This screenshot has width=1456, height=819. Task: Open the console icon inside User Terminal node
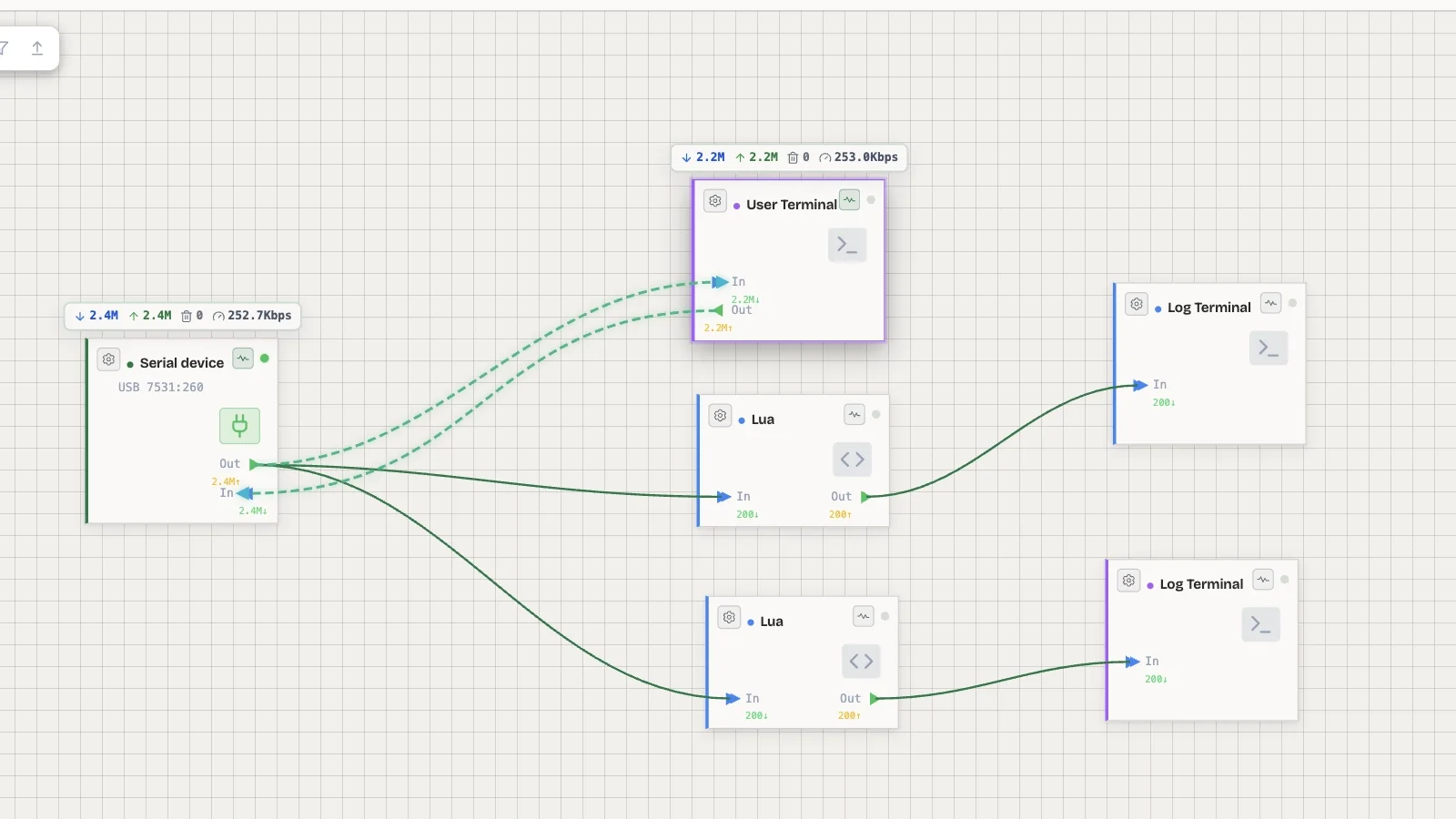847,244
